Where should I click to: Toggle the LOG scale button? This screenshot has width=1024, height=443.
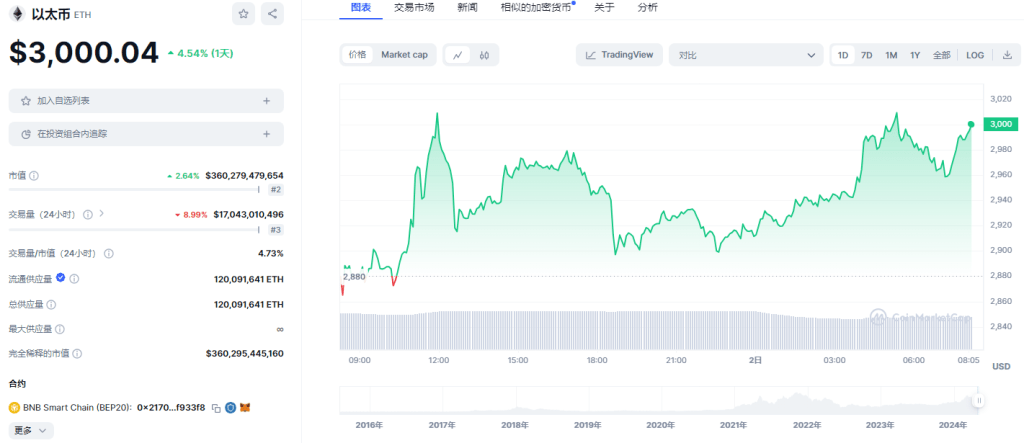975,55
